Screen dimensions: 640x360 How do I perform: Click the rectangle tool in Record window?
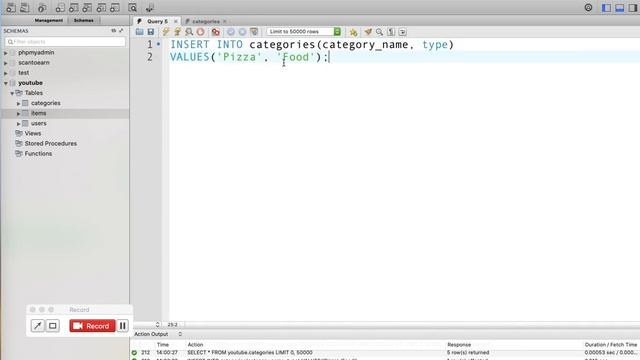tap(53, 326)
